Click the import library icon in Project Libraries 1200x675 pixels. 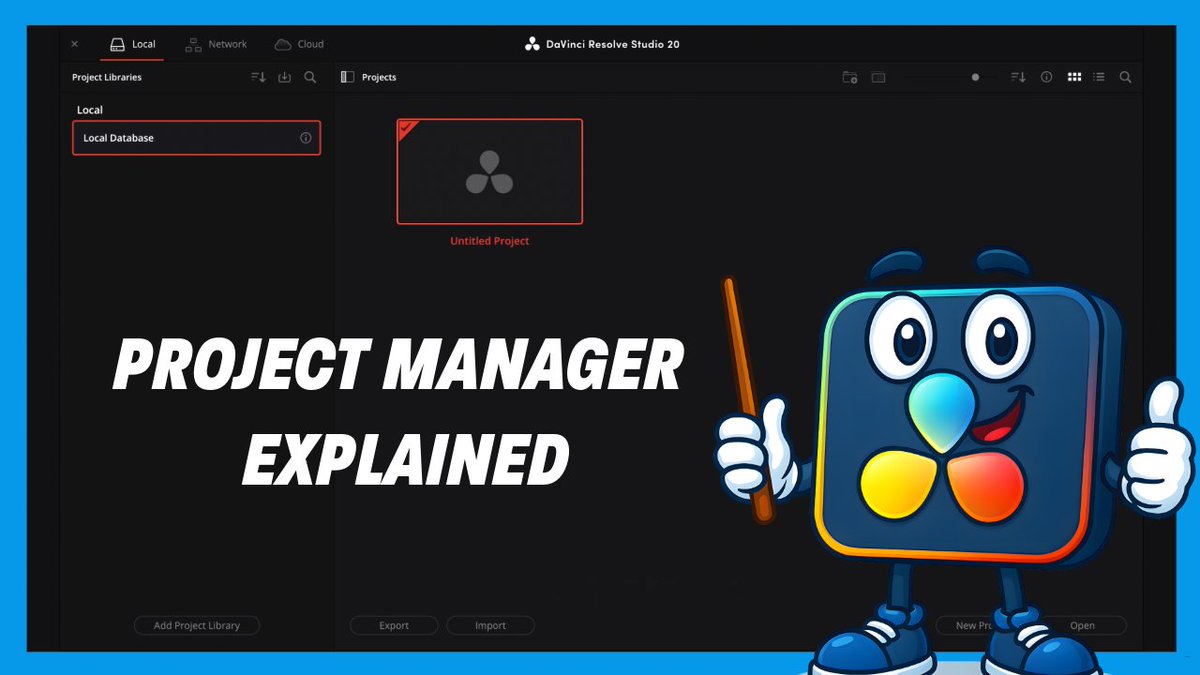point(284,76)
